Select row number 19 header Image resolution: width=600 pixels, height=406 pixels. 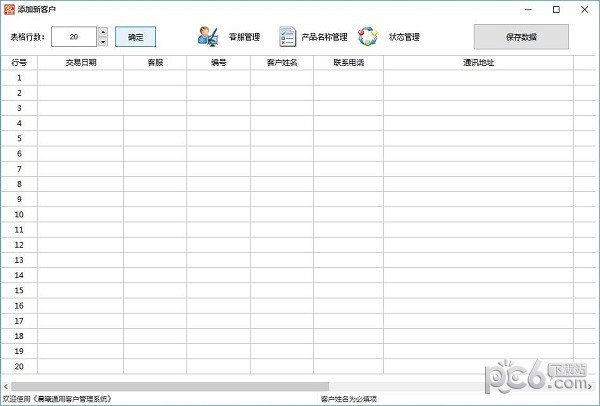(x=19, y=351)
